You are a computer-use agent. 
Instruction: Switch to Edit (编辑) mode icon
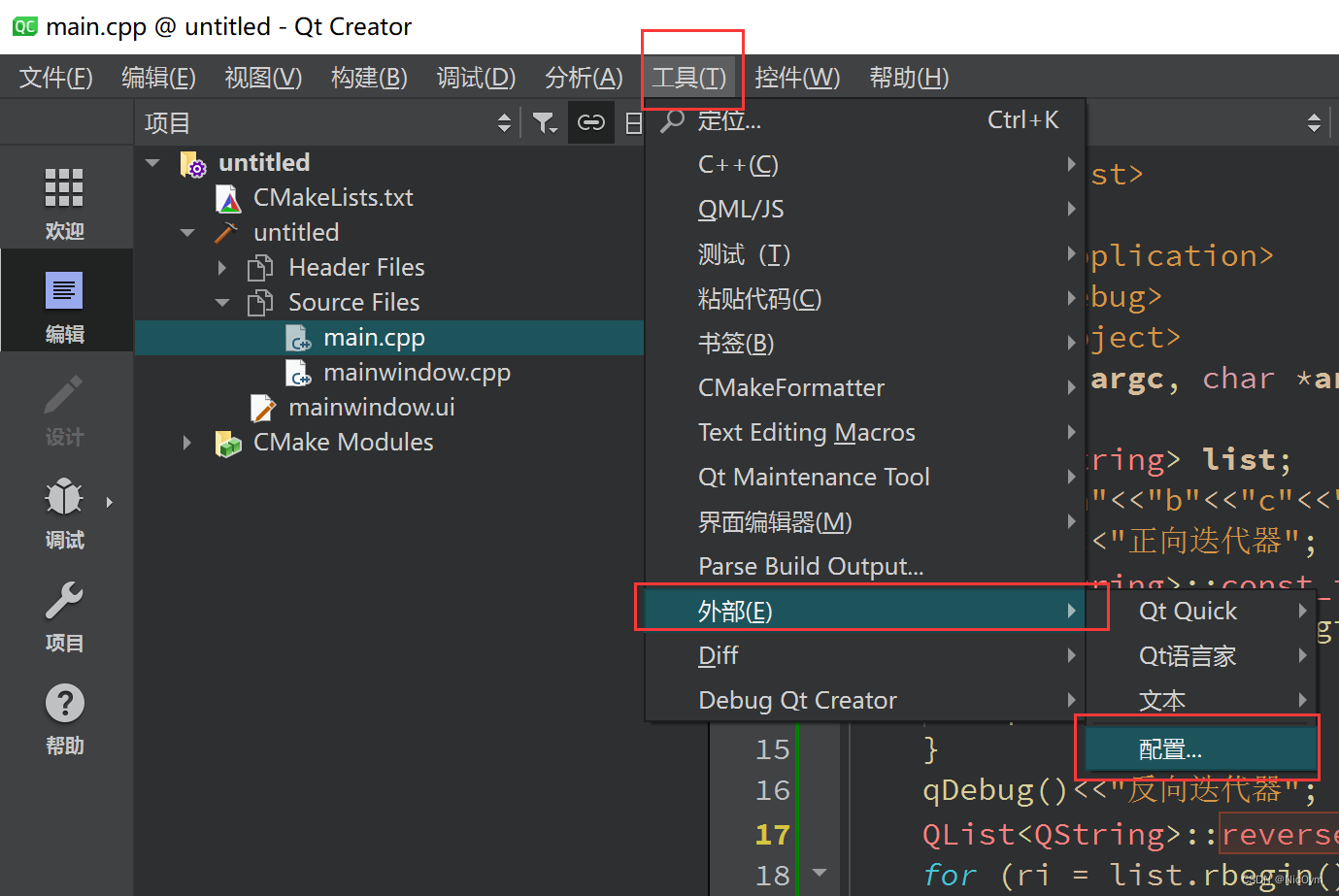[64, 304]
